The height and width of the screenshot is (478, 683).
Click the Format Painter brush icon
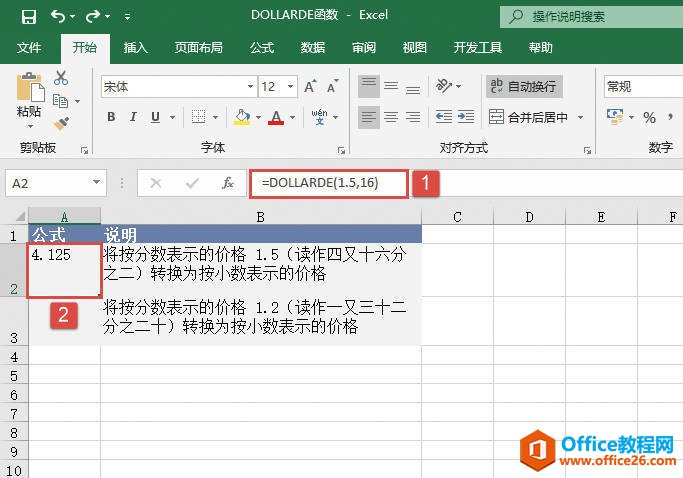pos(61,123)
